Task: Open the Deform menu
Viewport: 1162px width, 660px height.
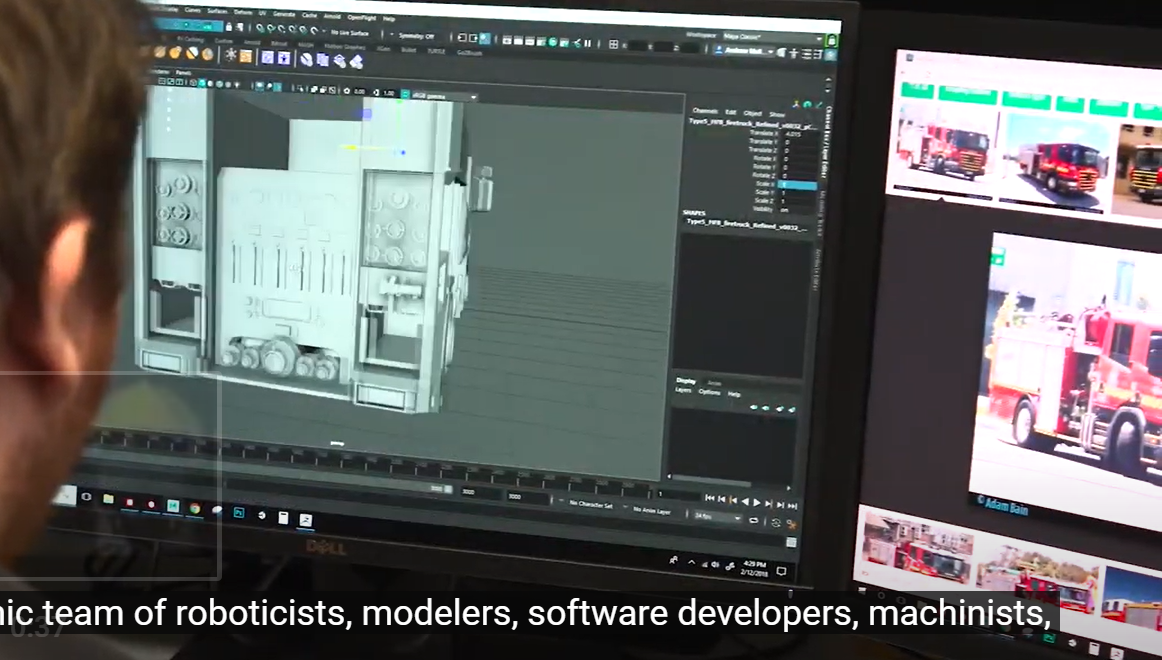Action: point(243,13)
